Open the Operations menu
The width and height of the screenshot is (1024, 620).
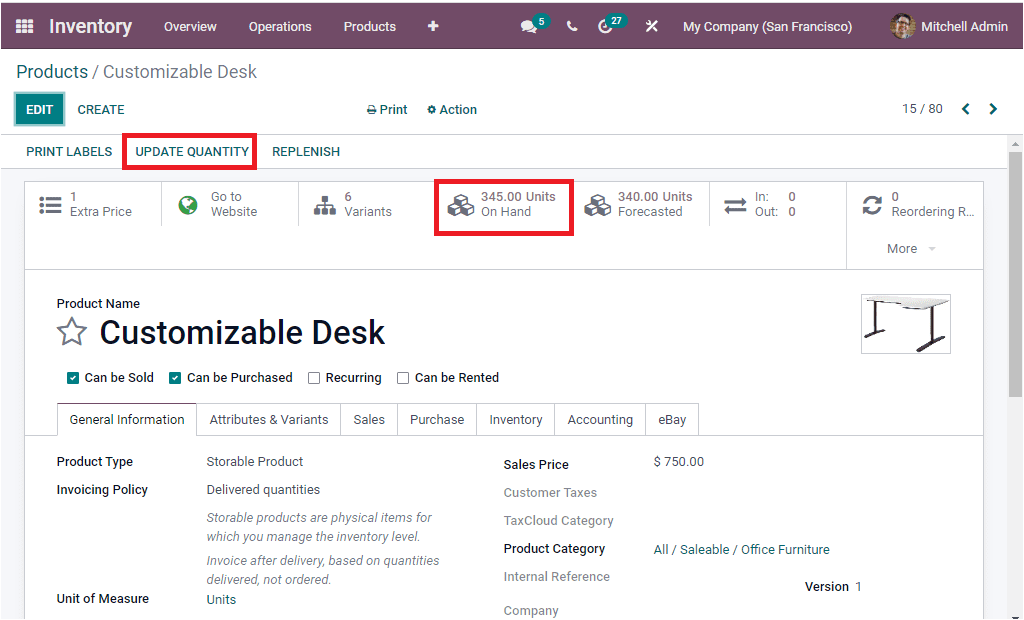point(280,26)
